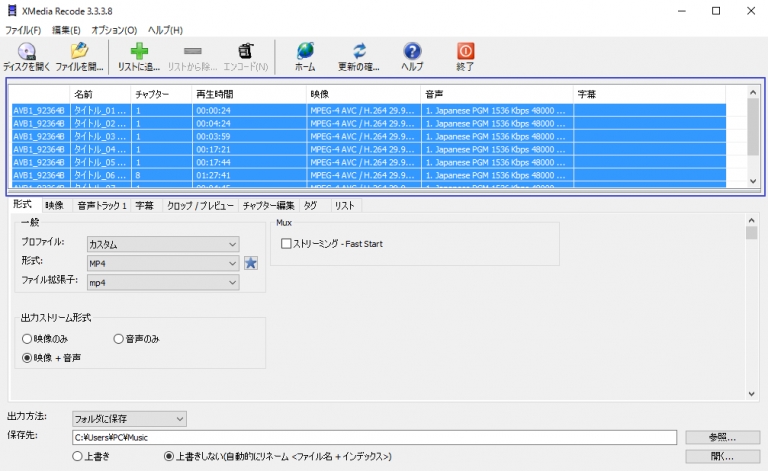The width and height of the screenshot is (768, 471).
Task: Check for updates refresh icon
Action: [359, 51]
